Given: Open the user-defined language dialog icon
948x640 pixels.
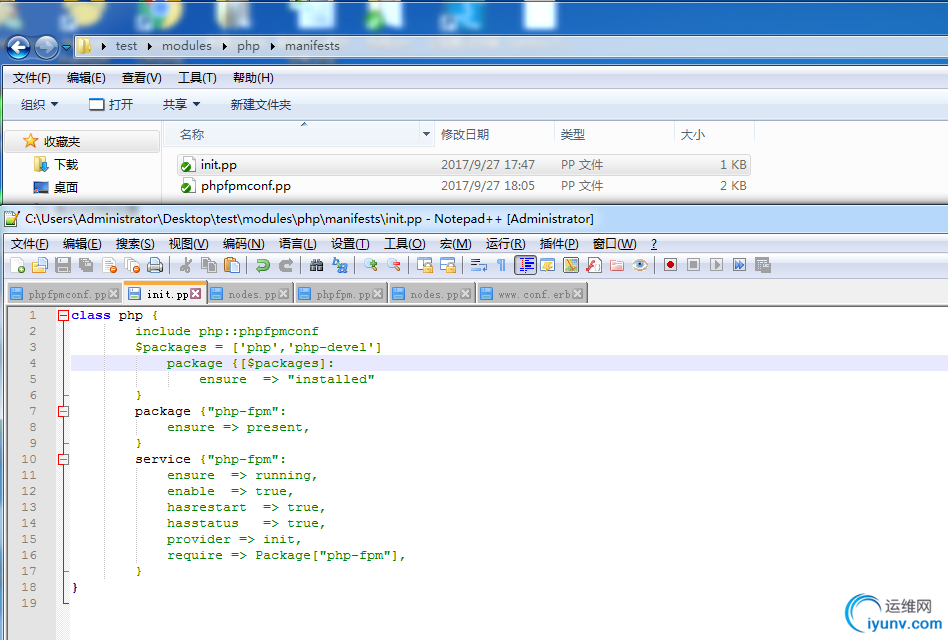Looking at the screenshot, I should pyautogui.click(x=548, y=265).
